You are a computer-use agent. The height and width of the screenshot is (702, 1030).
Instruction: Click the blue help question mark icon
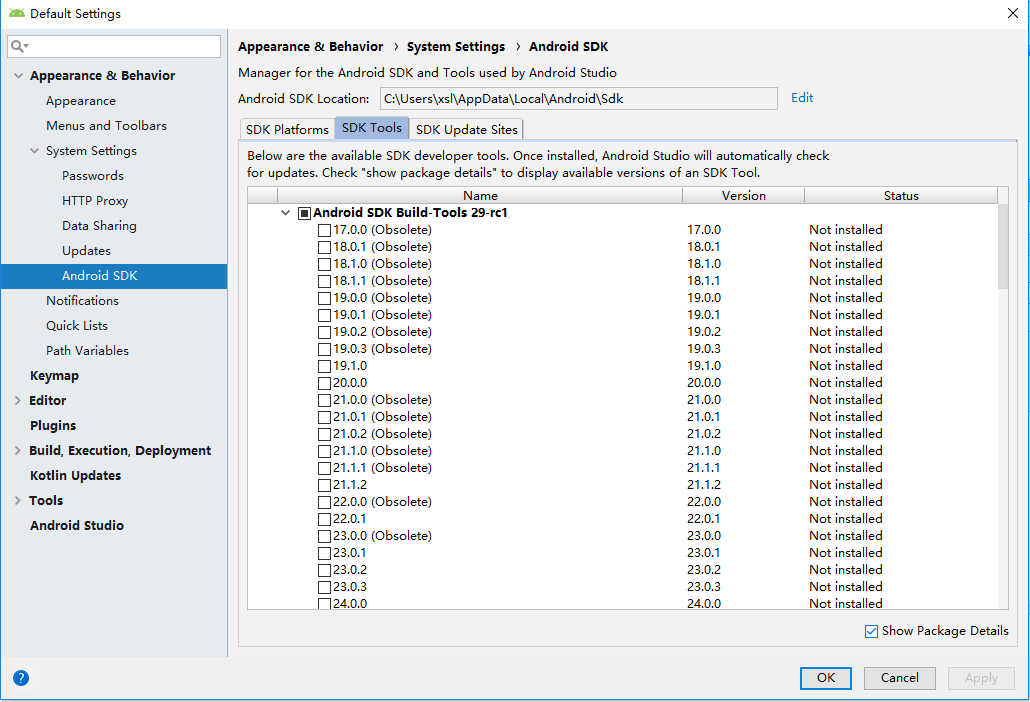point(21,678)
